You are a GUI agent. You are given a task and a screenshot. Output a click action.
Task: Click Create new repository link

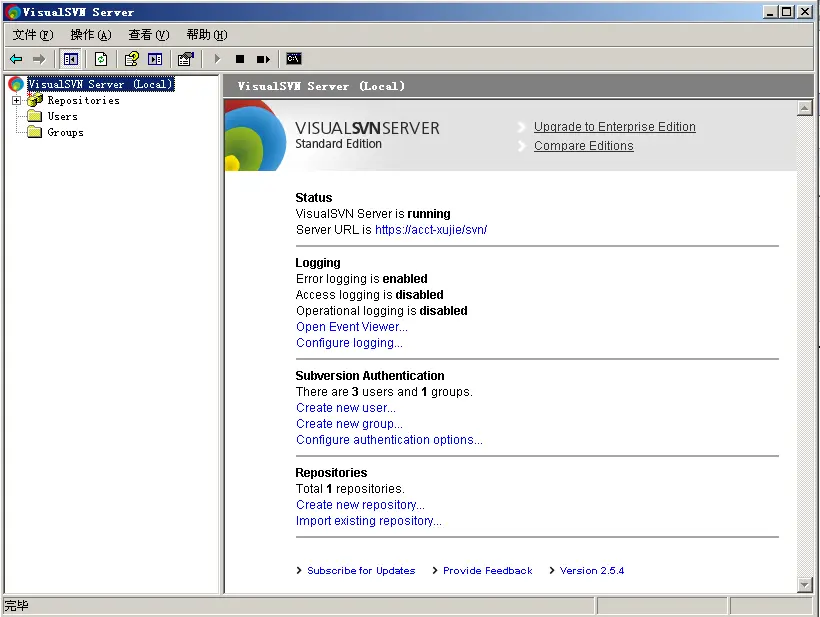pos(360,505)
